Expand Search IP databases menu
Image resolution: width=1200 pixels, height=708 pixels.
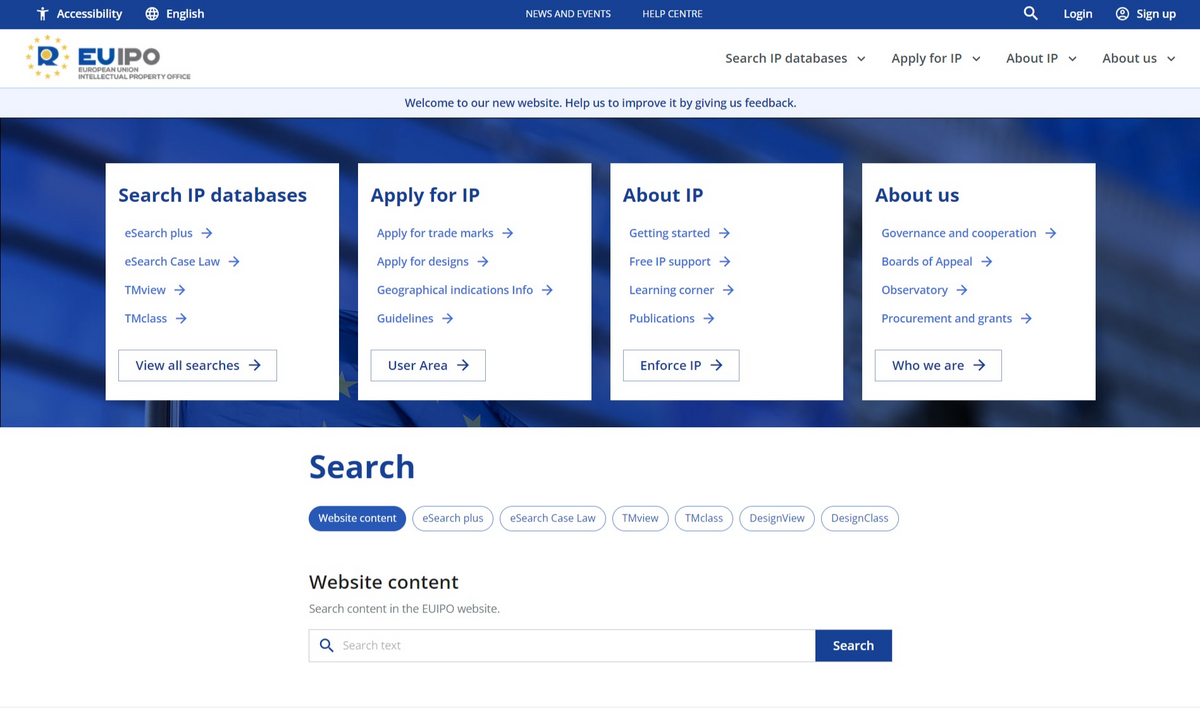795,58
